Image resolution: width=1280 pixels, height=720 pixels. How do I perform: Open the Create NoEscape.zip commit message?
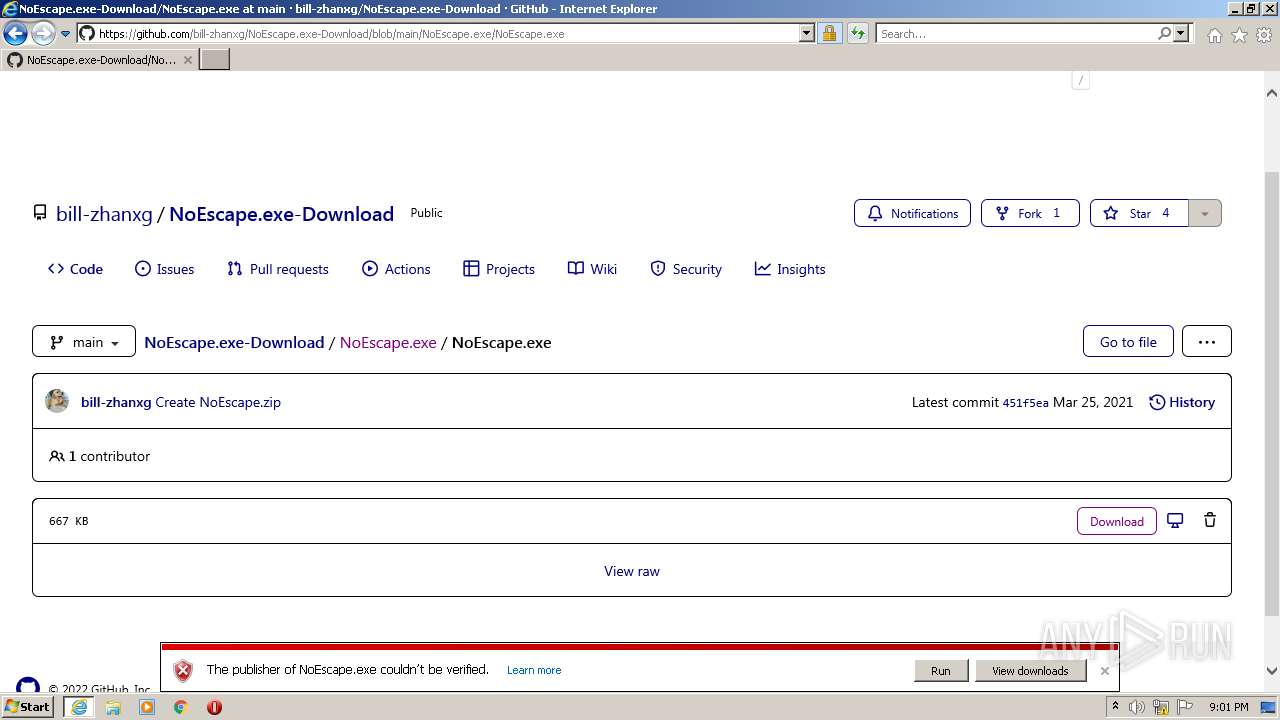pos(218,402)
